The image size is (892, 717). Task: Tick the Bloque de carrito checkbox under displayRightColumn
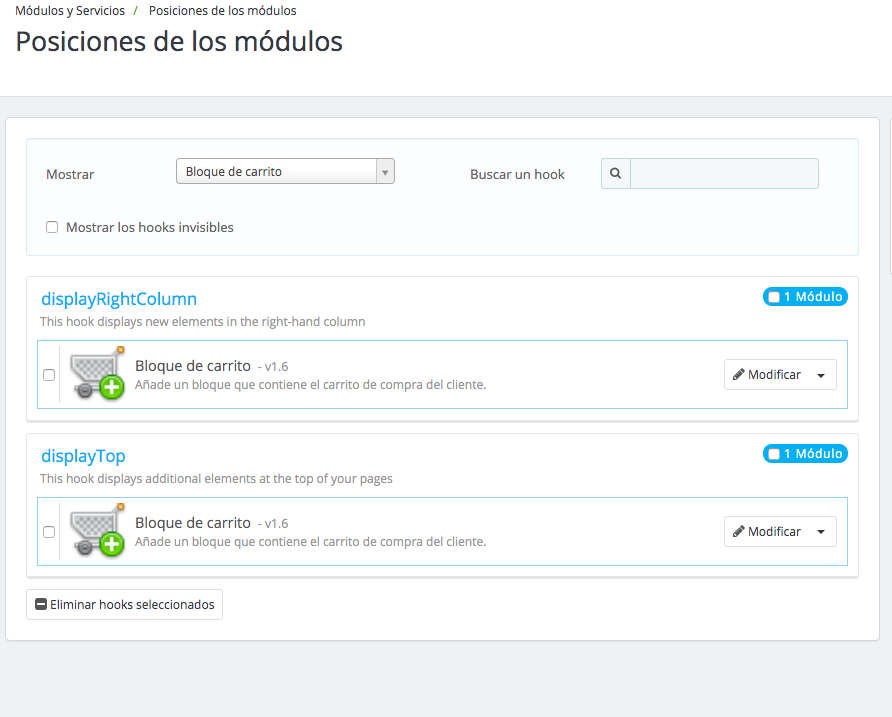coord(49,375)
